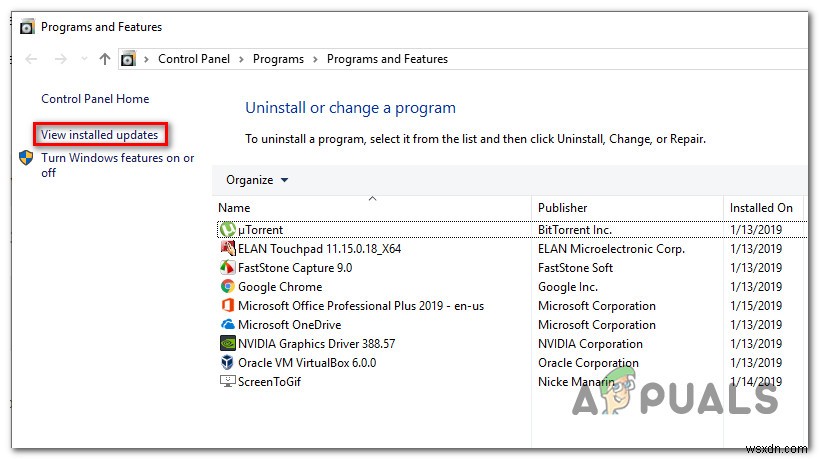819x459 pixels.
Task: Go to Control Panel Home
Action: click(95, 99)
